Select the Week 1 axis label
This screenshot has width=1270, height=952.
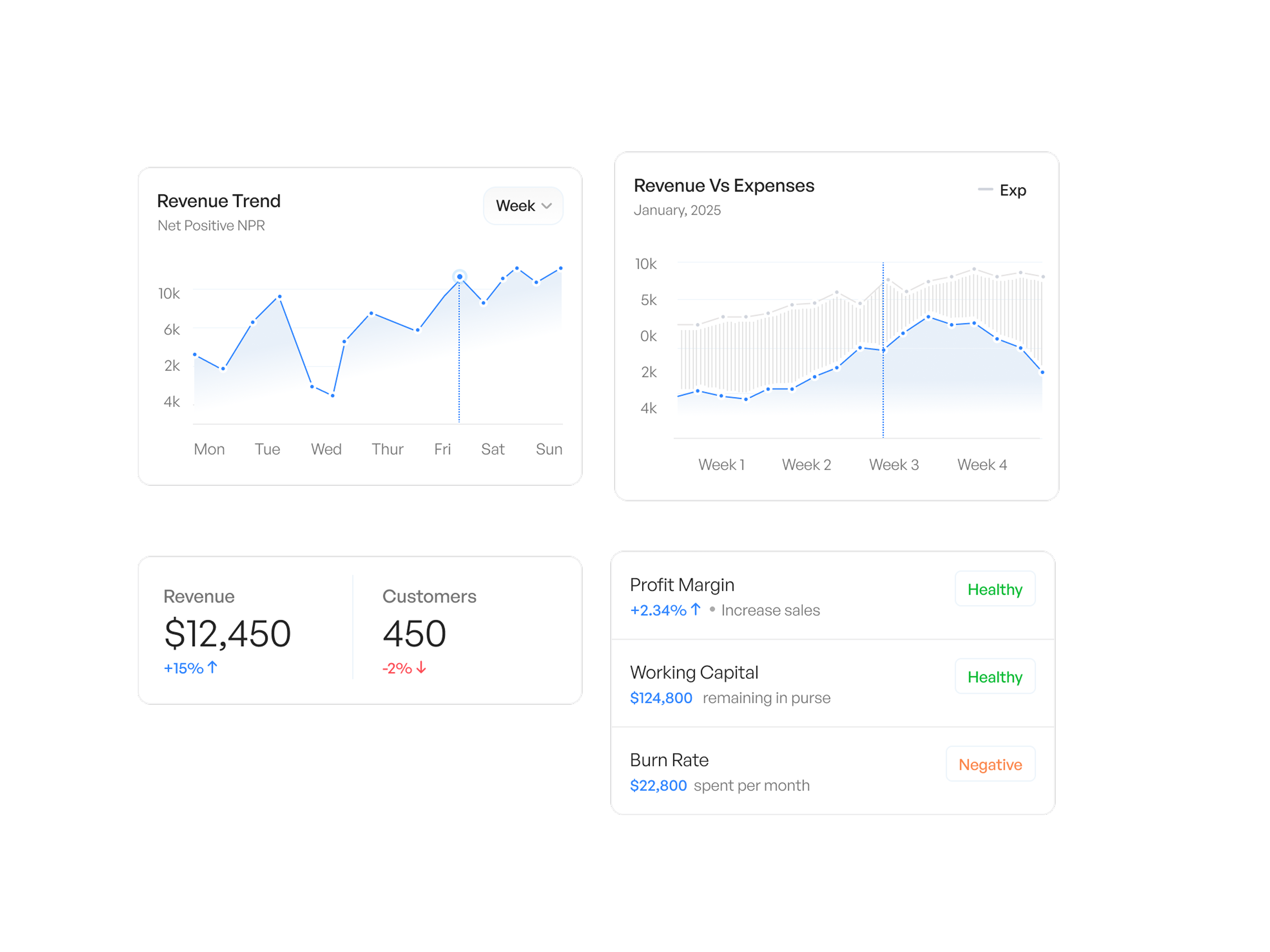[x=721, y=465]
